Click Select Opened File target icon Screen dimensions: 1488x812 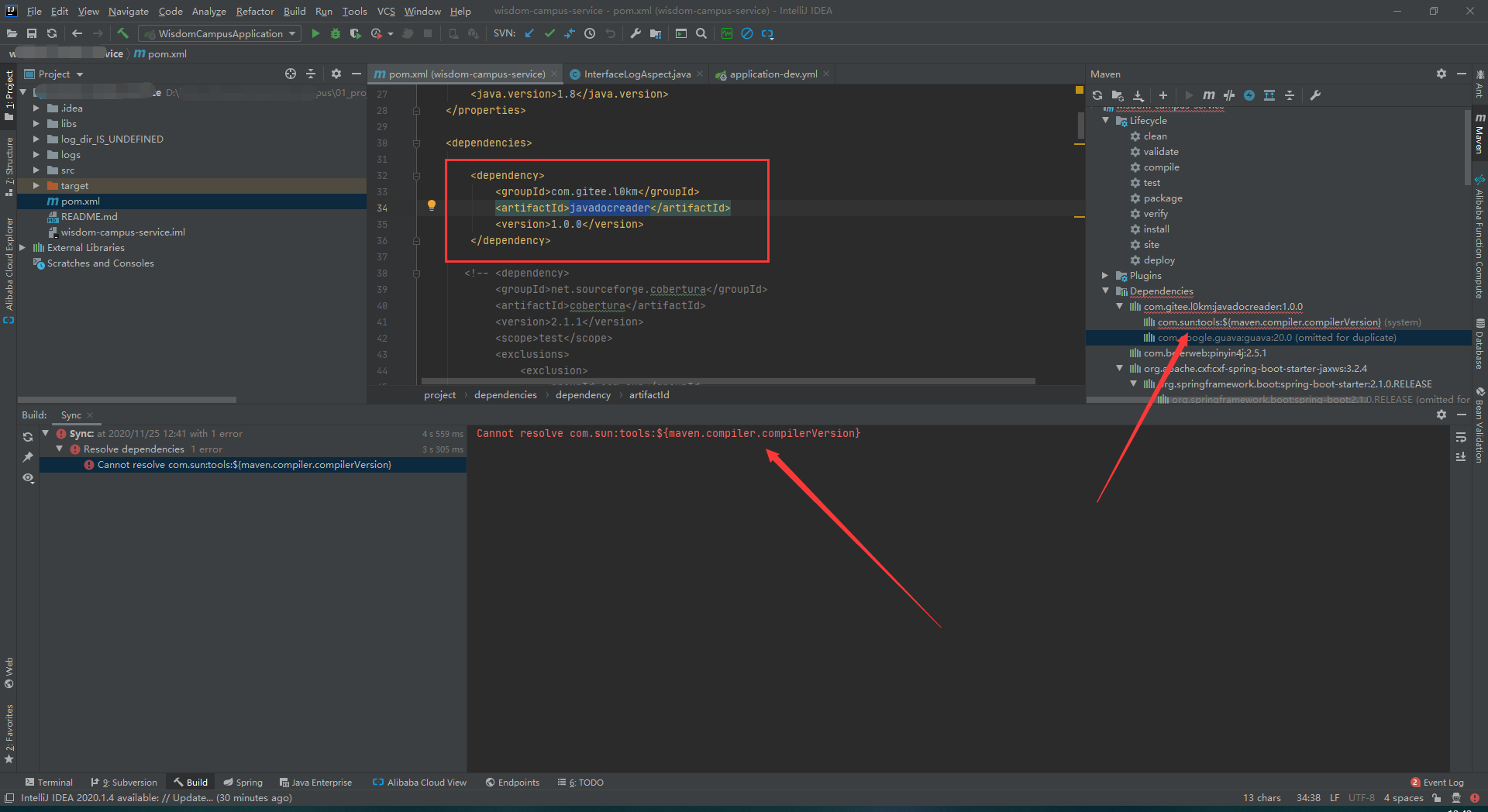[x=291, y=74]
